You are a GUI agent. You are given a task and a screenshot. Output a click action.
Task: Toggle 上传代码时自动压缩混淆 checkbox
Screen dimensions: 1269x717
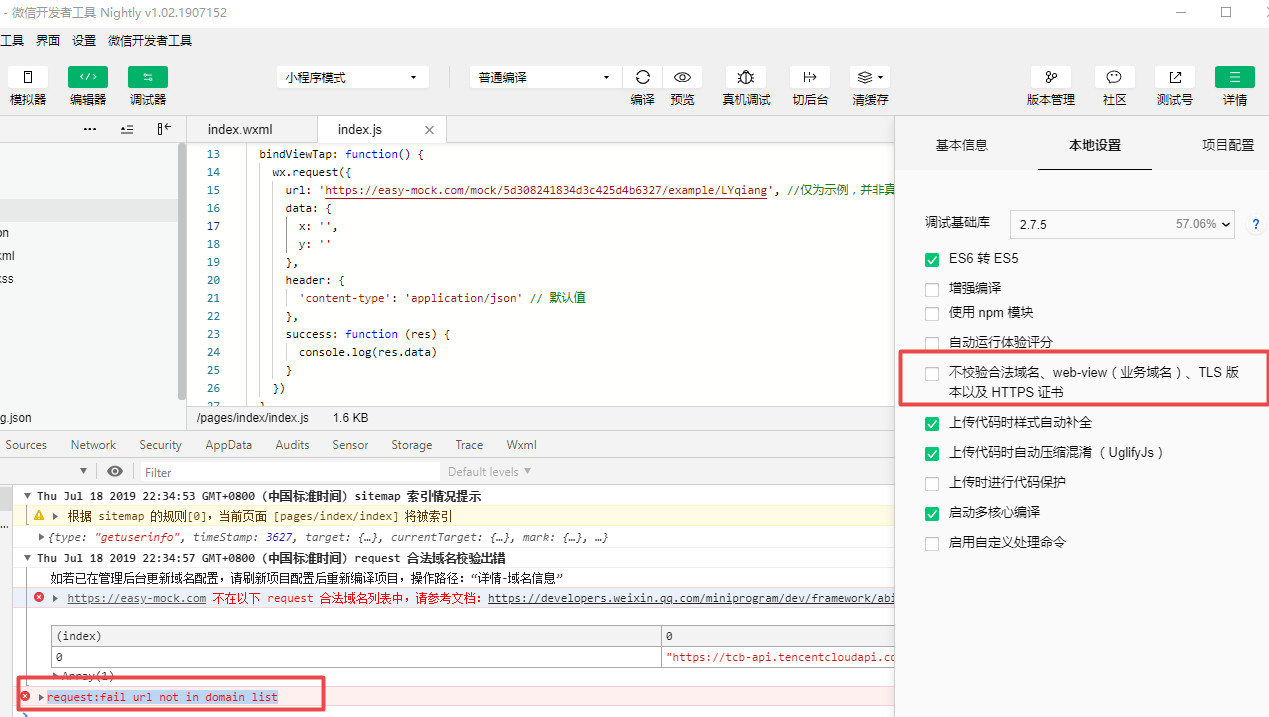click(x=932, y=453)
